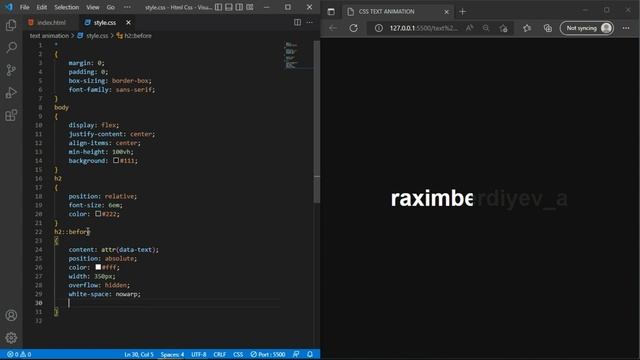Close the style.css tab
This screenshot has height=360, width=640.
[x=128, y=22]
